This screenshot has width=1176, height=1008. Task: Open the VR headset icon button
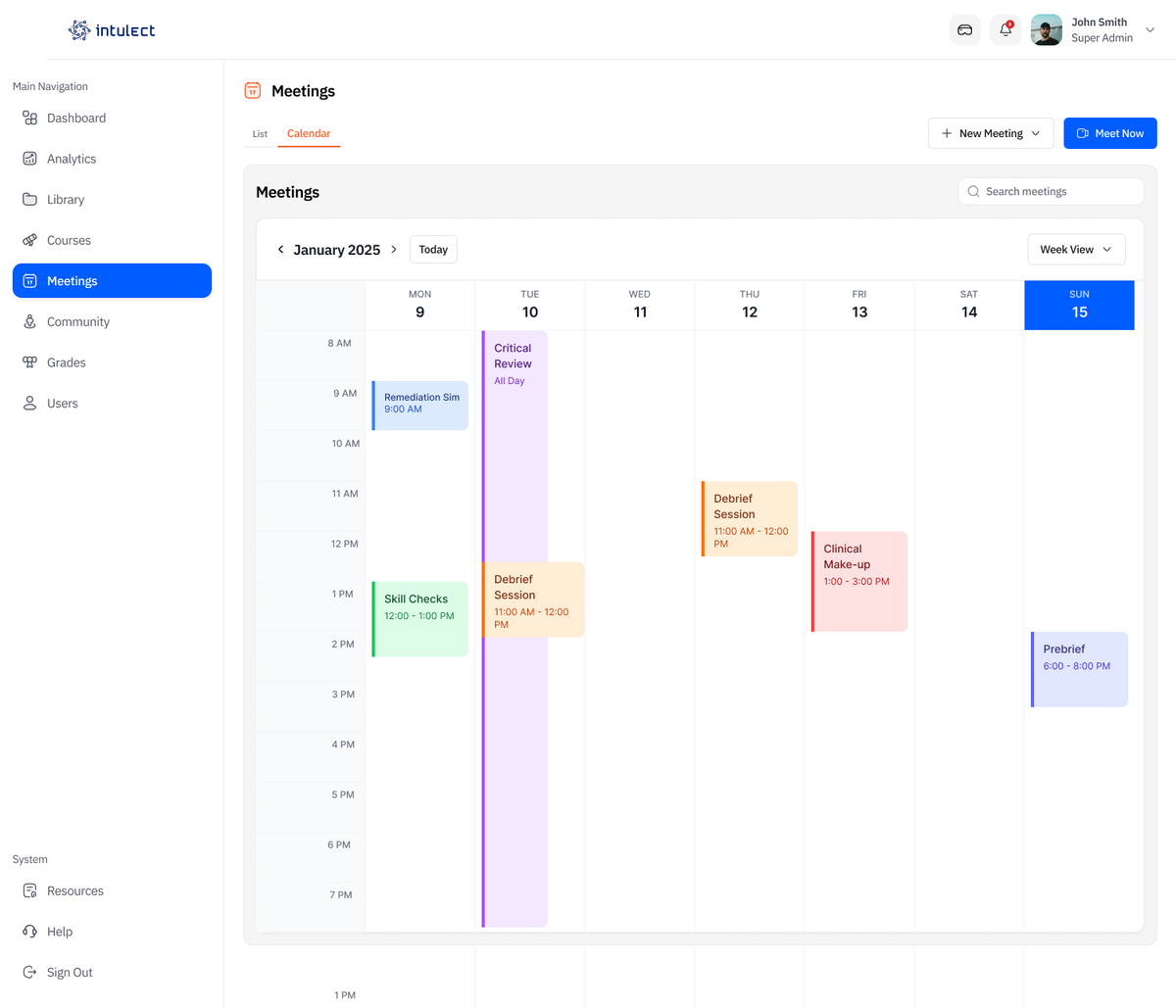[x=965, y=29]
